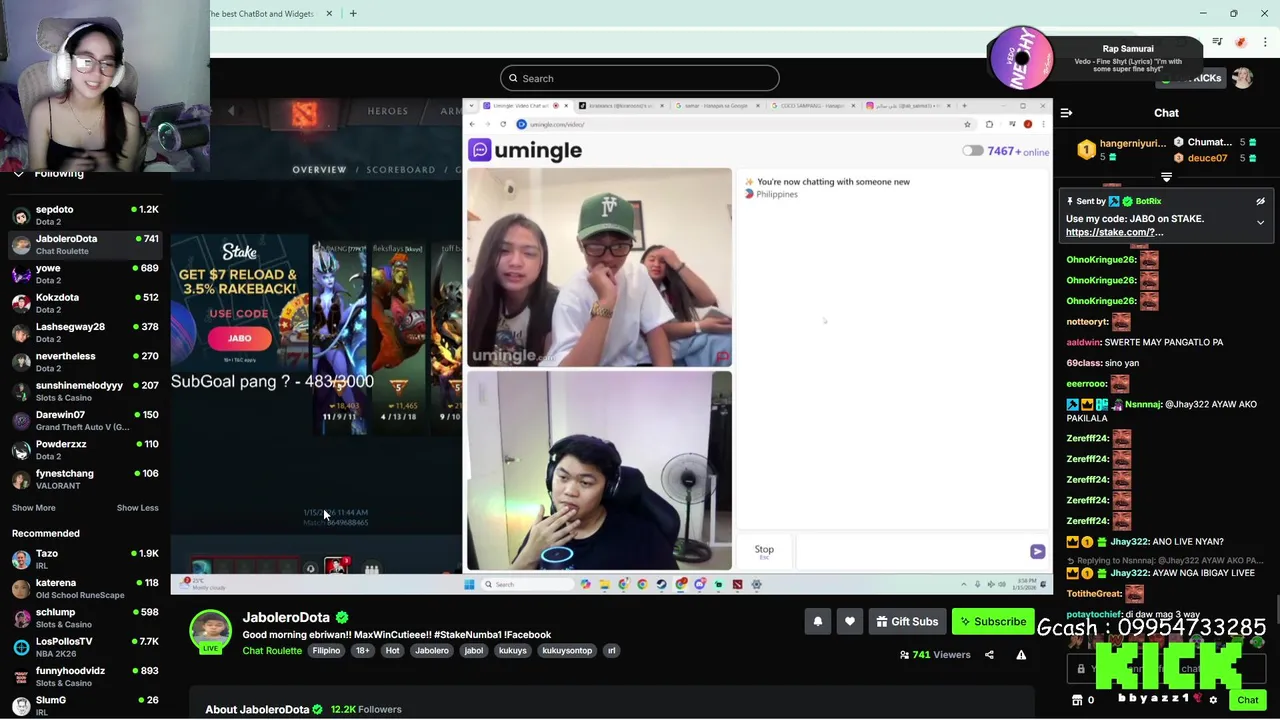
Task: Select the Filipino tag
Action: [x=326, y=651]
